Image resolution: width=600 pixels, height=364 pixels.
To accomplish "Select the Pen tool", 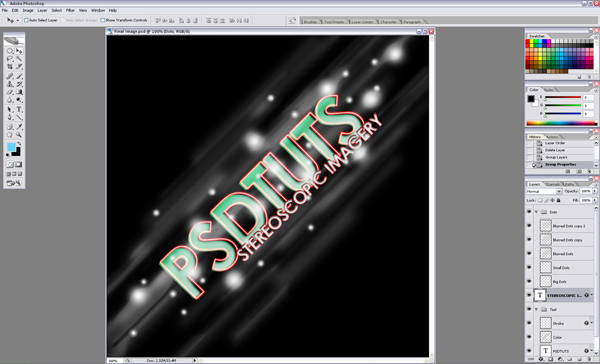I will (x=10, y=118).
